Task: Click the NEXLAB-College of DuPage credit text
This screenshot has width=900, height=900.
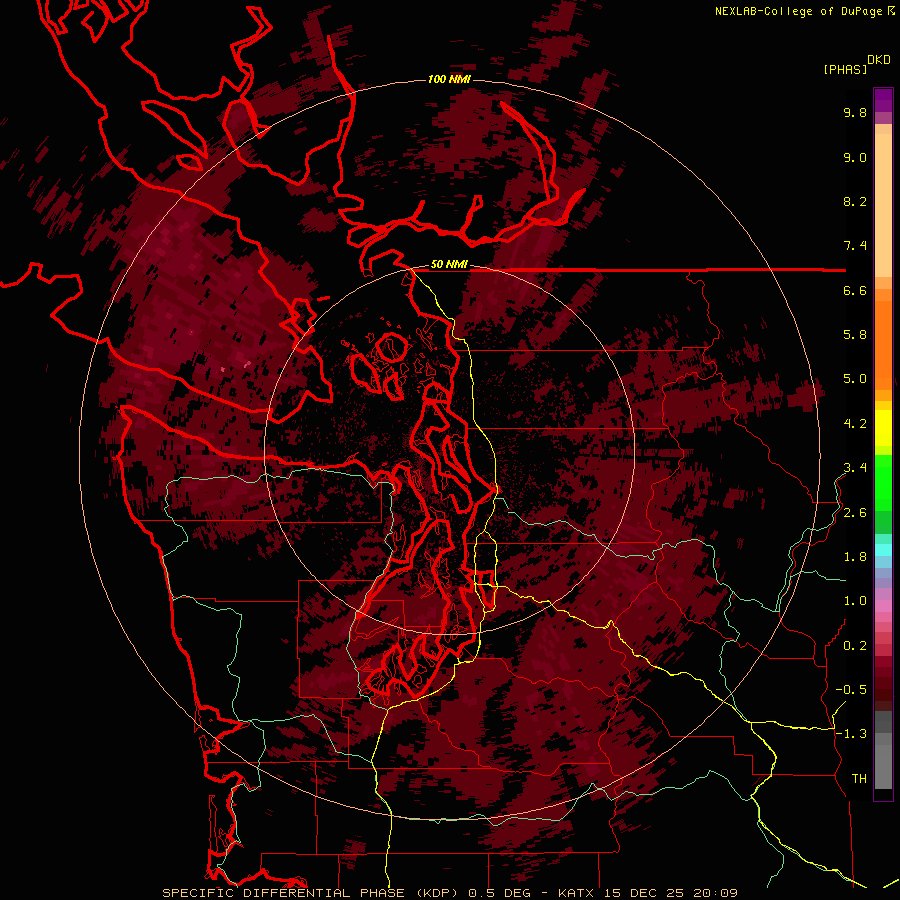Action: coord(798,11)
